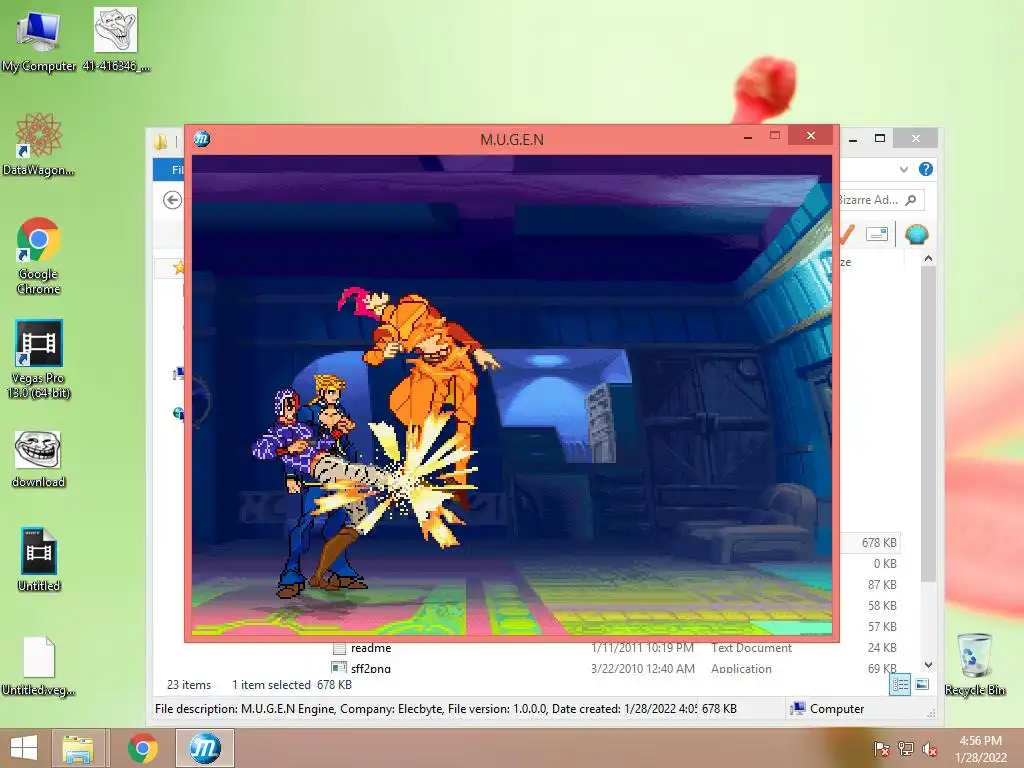The image size is (1024, 768).
Task: Open Chrome from the taskbar
Action: click(142, 748)
